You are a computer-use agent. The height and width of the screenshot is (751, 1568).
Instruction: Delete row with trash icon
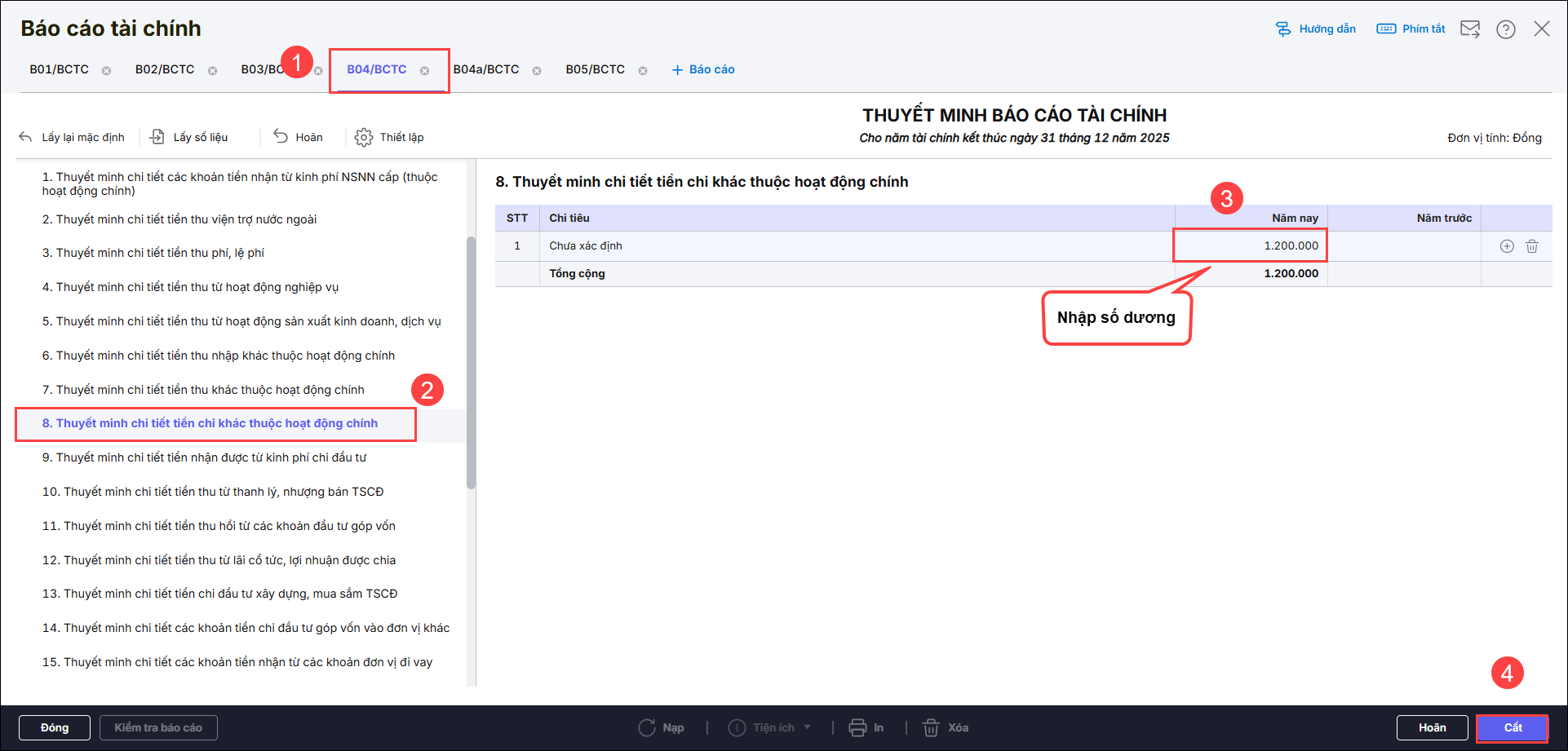click(1532, 246)
